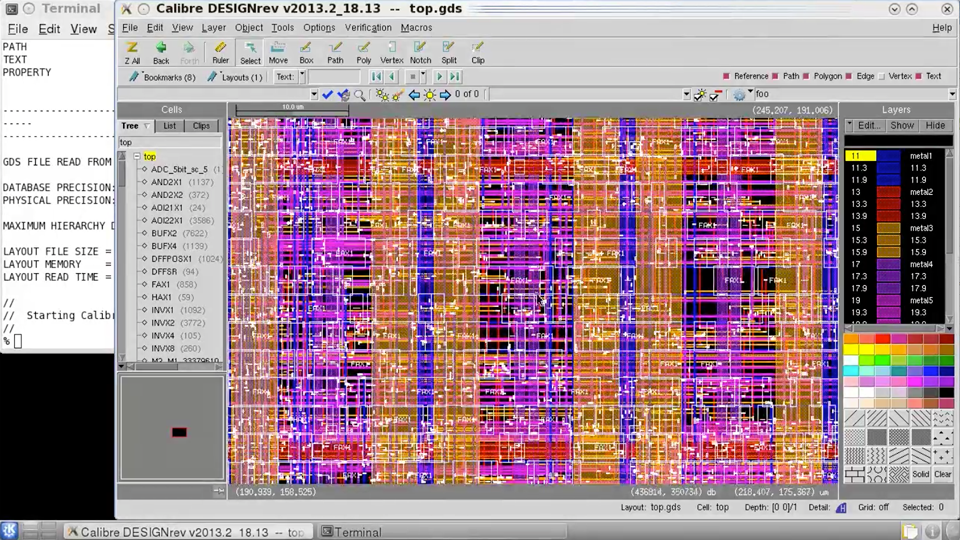Enable Vertex selection filter
The width and height of the screenshot is (960, 540).
(882, 77)
